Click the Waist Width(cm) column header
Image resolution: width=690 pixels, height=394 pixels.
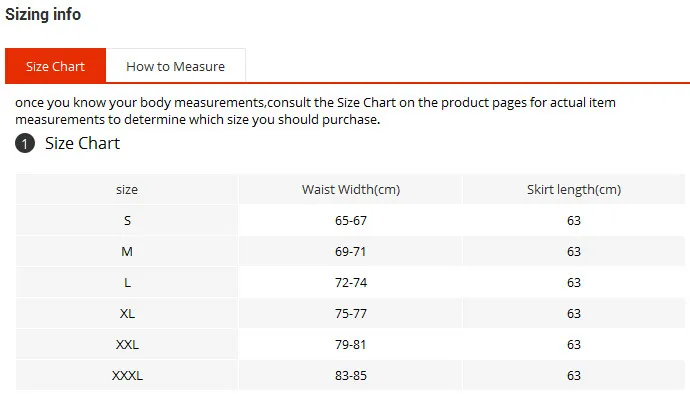[351, 190]
